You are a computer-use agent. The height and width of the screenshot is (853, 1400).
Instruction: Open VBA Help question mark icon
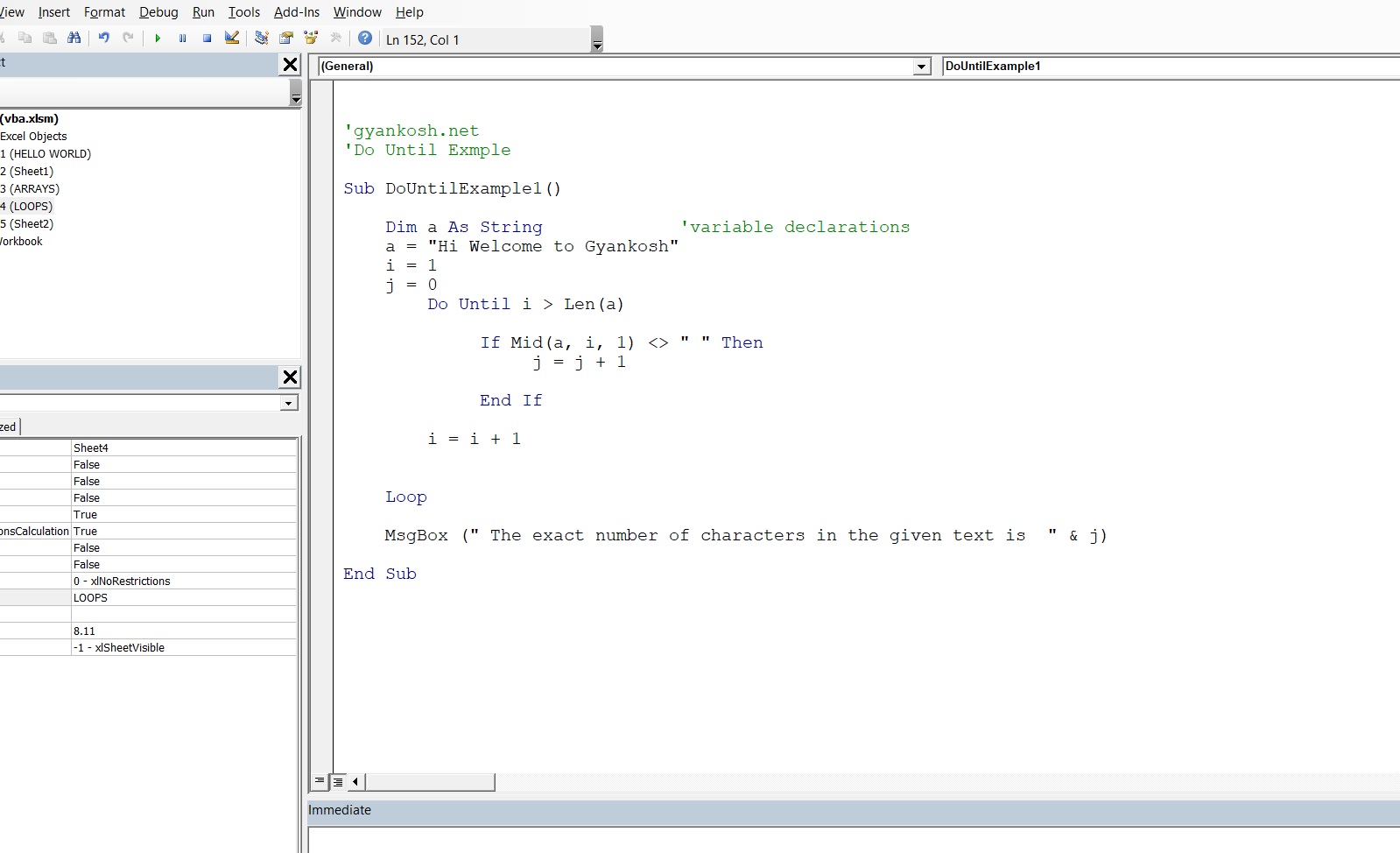tap(365, 39)
